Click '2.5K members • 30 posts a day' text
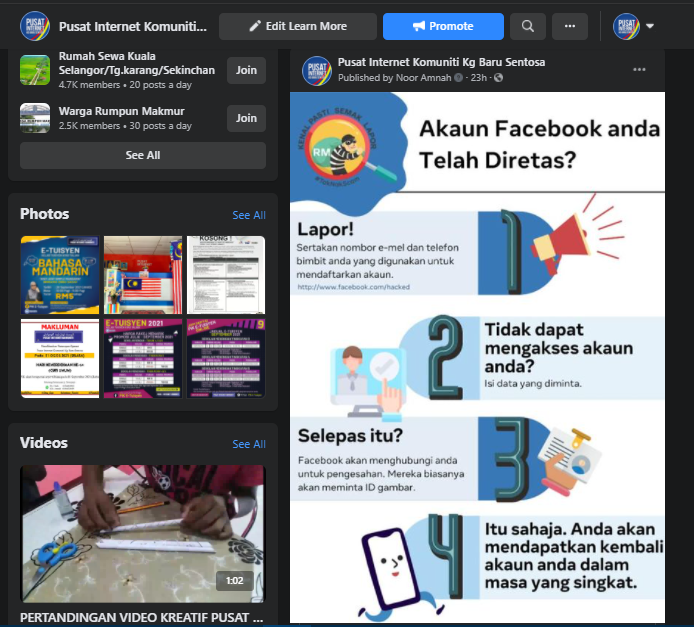Image resolution: width=694 pixels, height=627 pixels. (x=125, y=126)
